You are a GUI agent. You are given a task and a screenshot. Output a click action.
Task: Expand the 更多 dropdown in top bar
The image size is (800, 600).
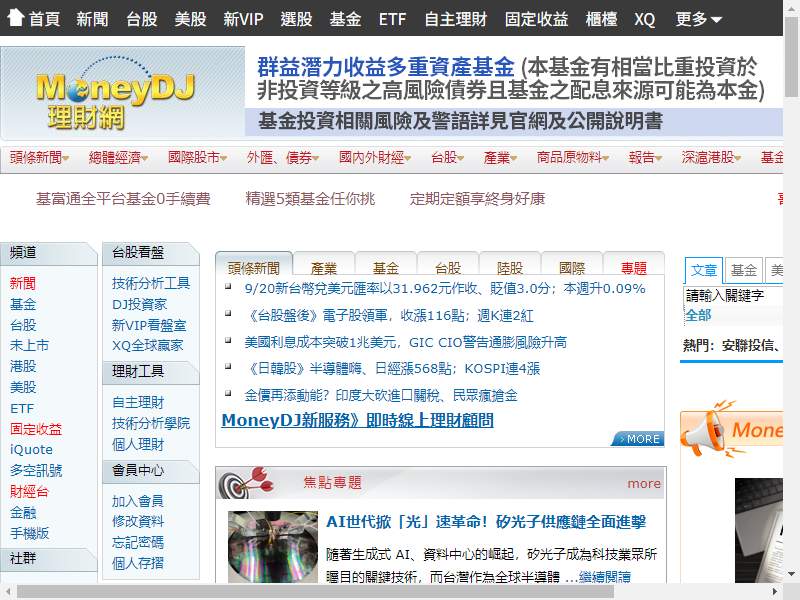(x=698, y=19)
